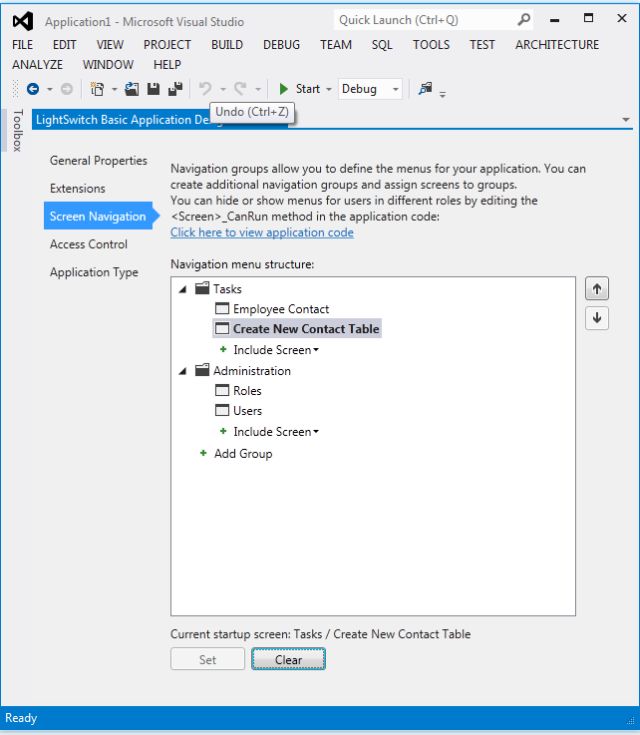Viewport: 640px width, 735px height.
Task: Click the Quick Launch search magnifier icon
Action: pos(524,20)
